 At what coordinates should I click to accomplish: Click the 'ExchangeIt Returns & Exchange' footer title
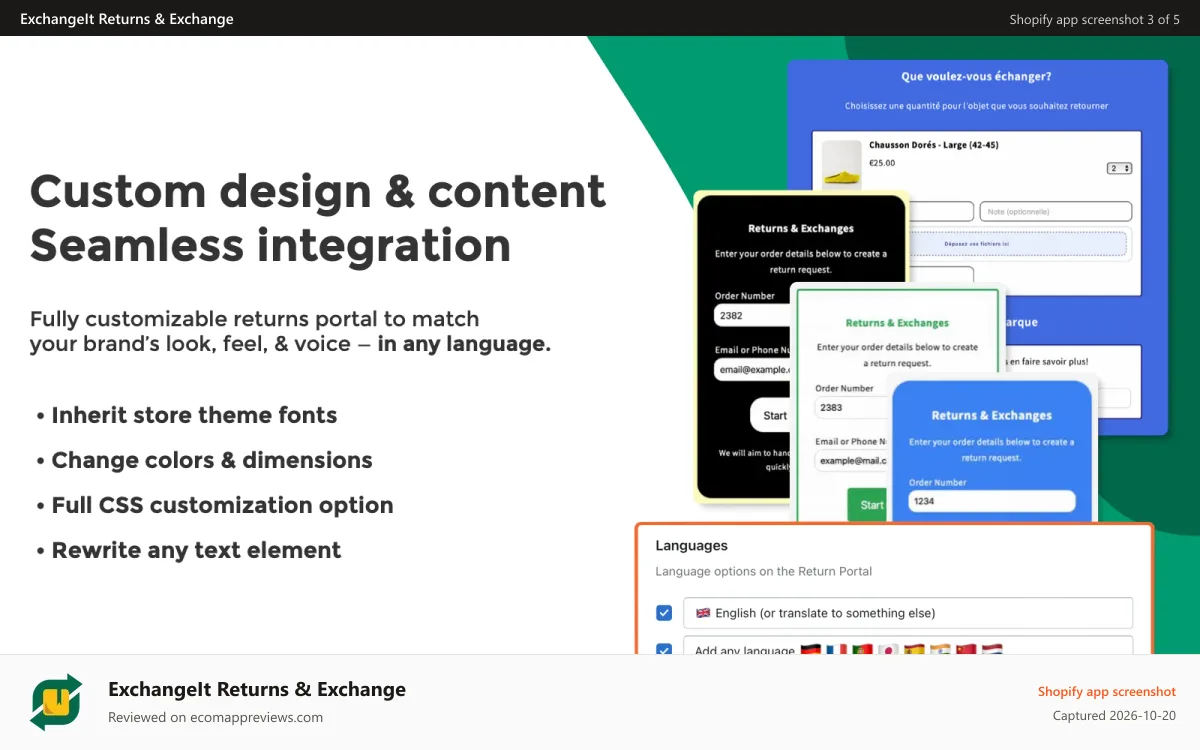(257, 689)
